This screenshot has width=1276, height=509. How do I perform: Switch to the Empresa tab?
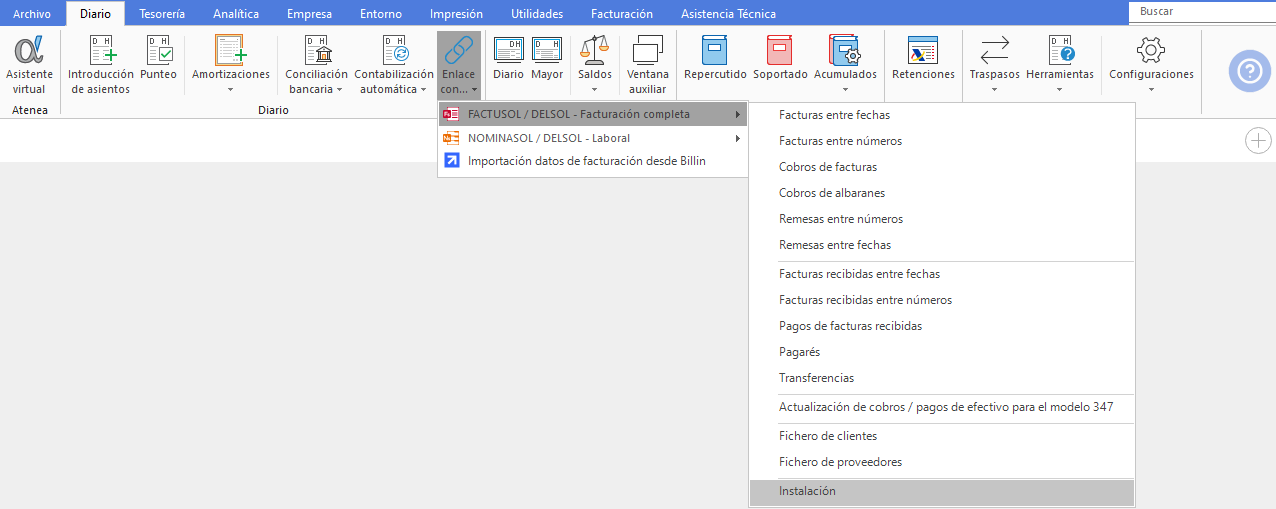tap(309, 14)
